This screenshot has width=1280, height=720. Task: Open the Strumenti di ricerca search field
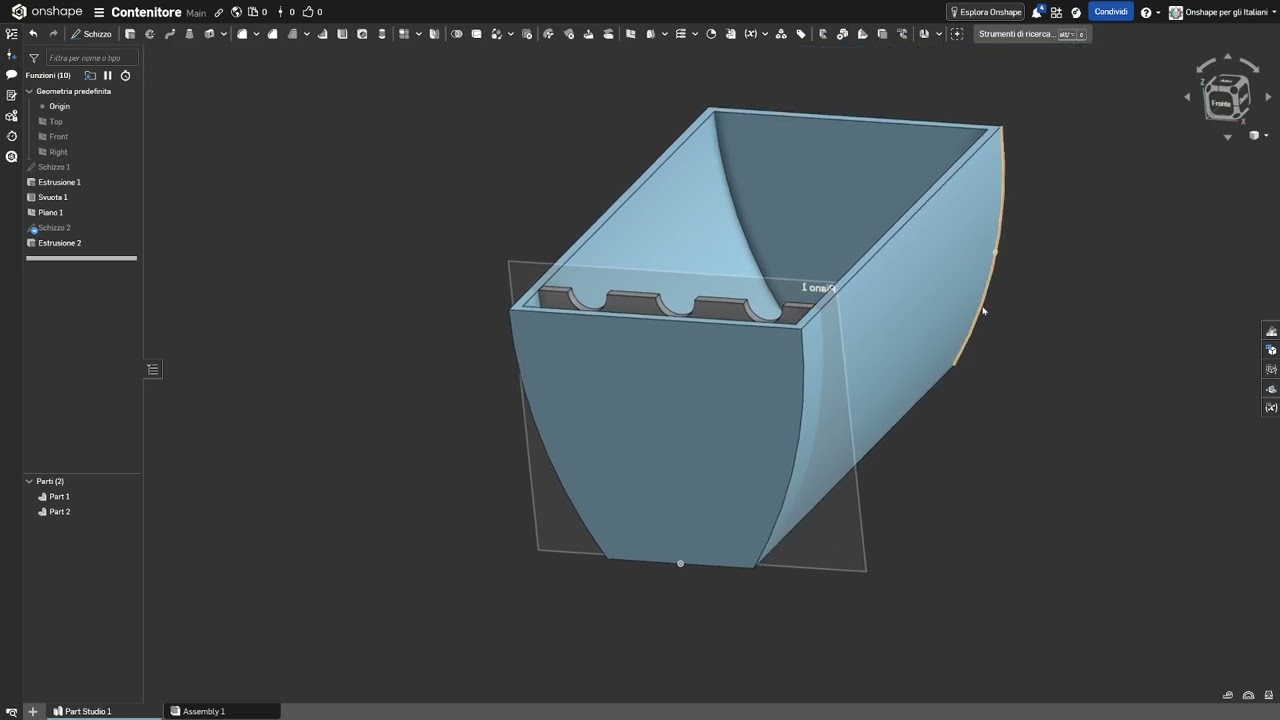coord(1031,34)
